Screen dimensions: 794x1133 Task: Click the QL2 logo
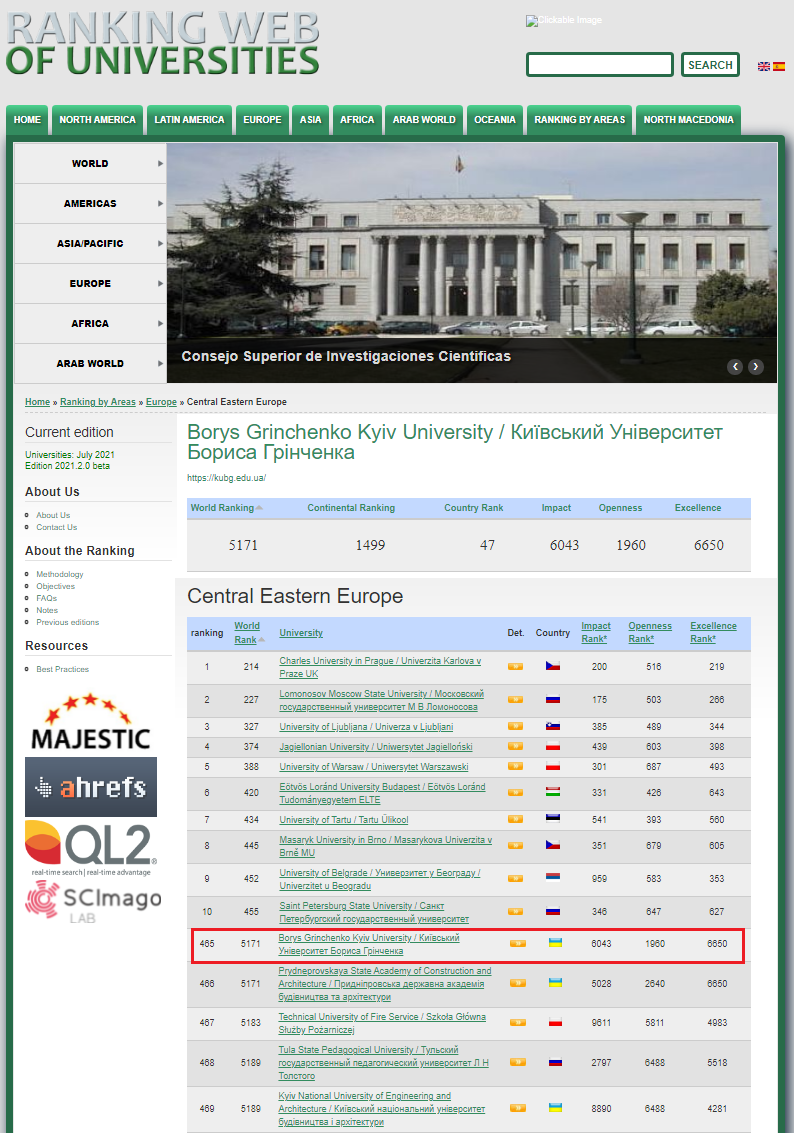pos(90,847)
